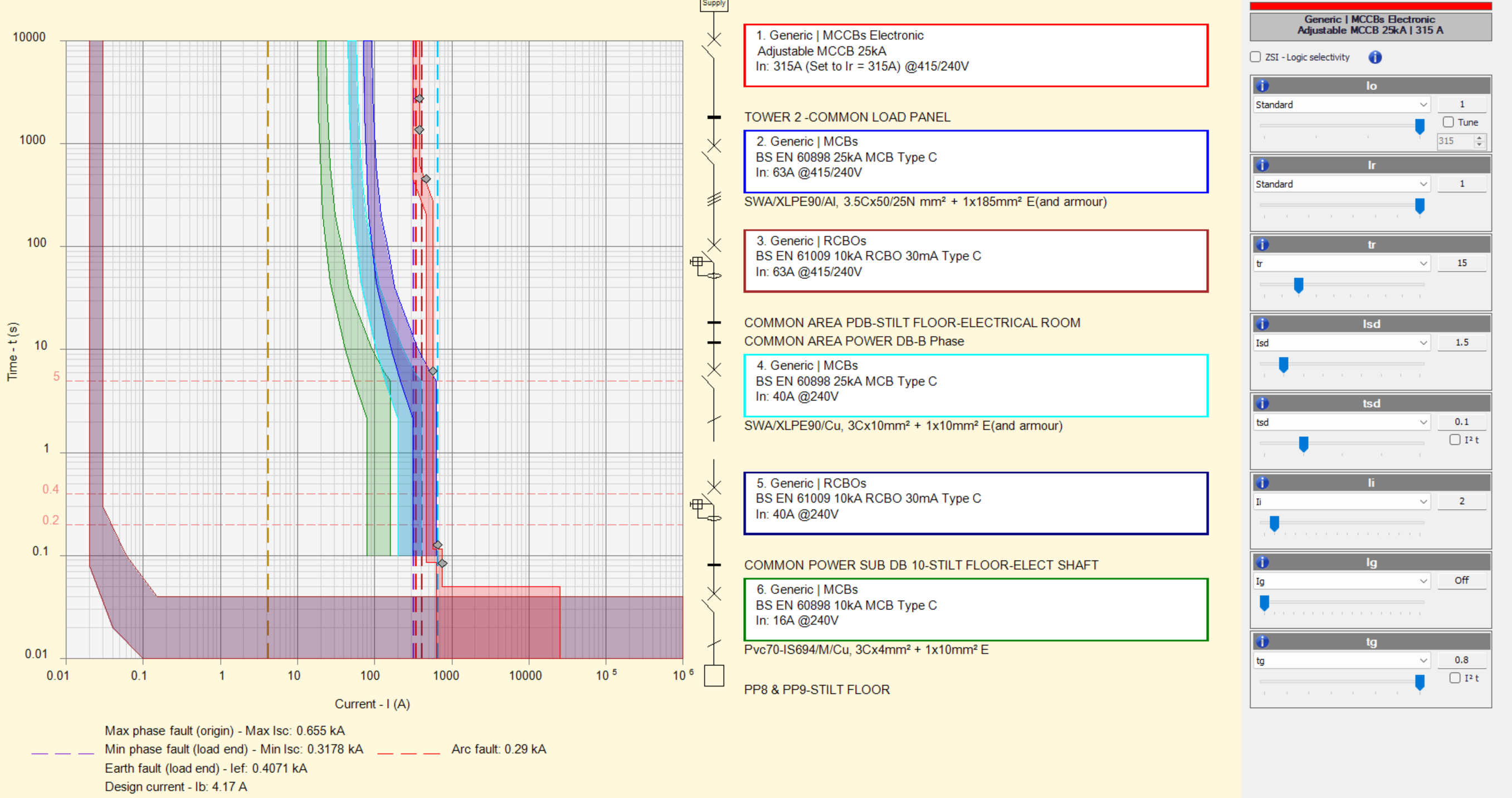Click 'SWA/XLPE90/Cu, 3Cx10mm²' cable description
This screenshot has width=1512, height=798.
903,426
